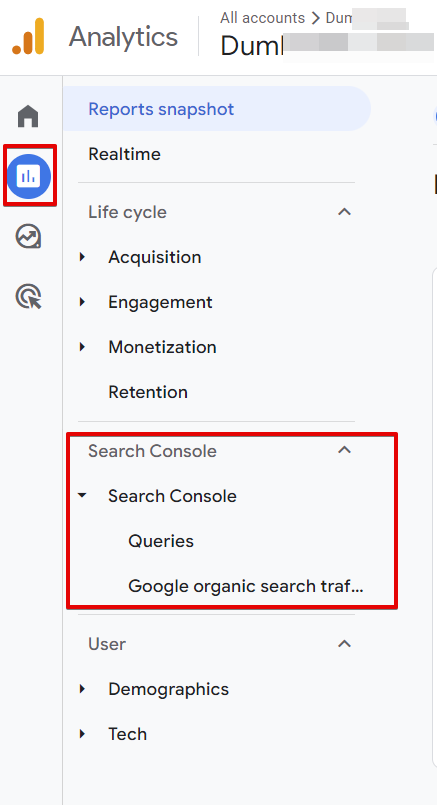The width and height of the screenshot is (437, 805).
Task: Expand the Tech arrow
Action: point(82,734)
